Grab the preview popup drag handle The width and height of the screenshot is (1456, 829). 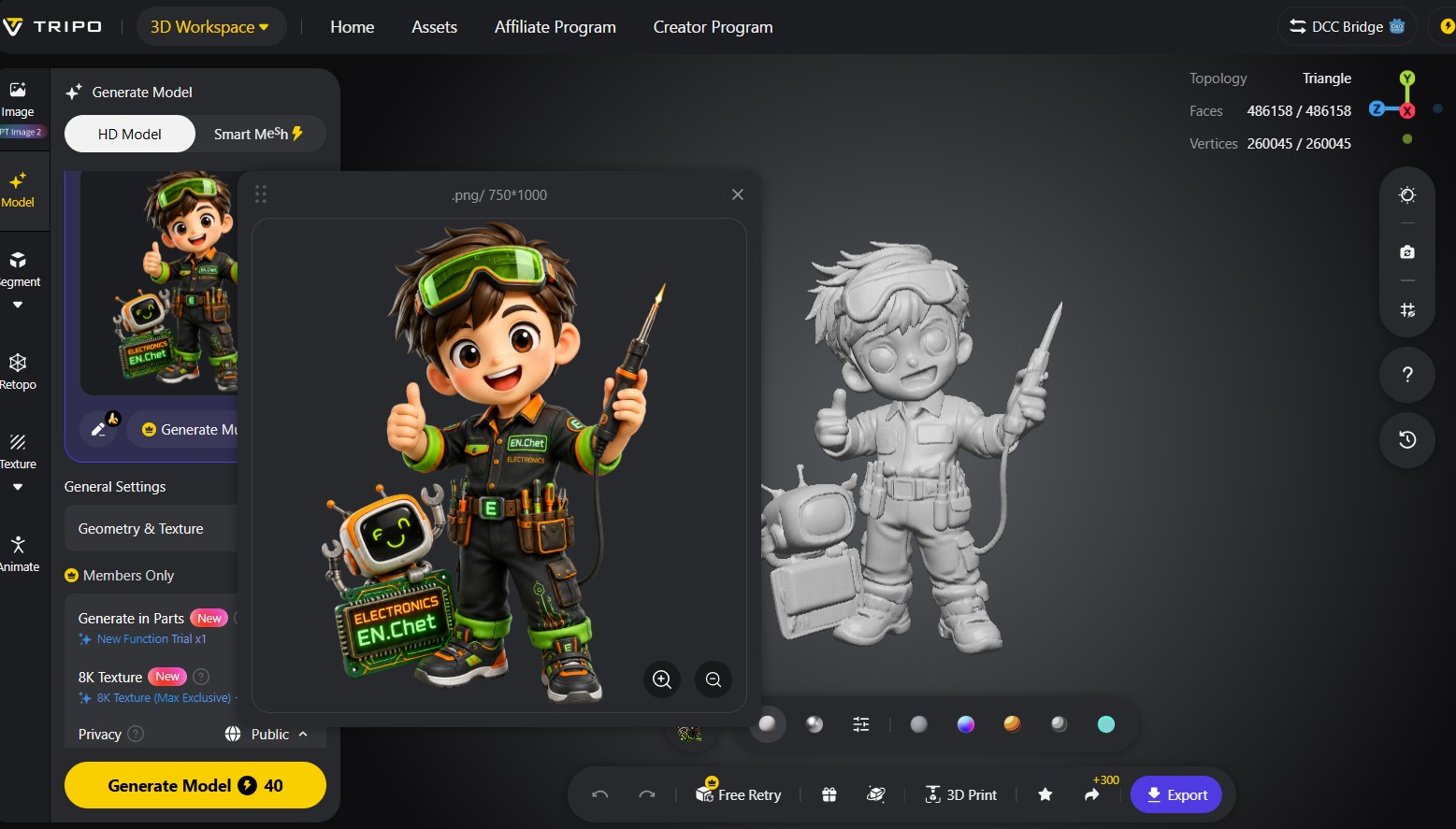[261, 194]
